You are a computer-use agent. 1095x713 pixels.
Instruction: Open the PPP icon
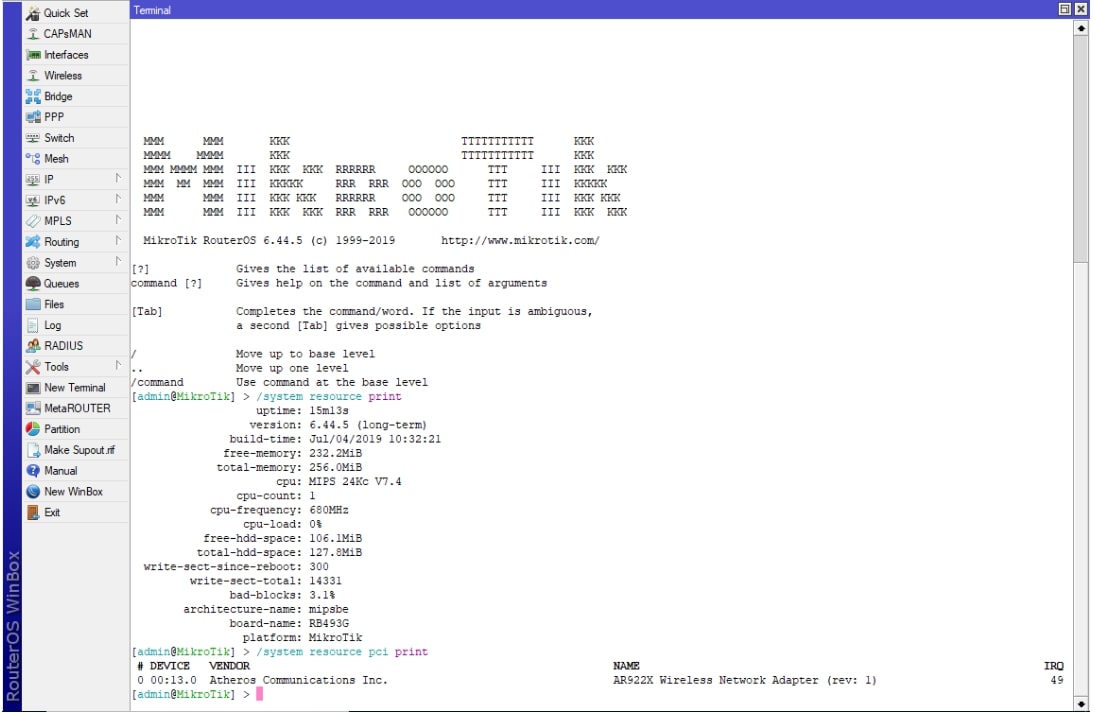click(33, 117)
